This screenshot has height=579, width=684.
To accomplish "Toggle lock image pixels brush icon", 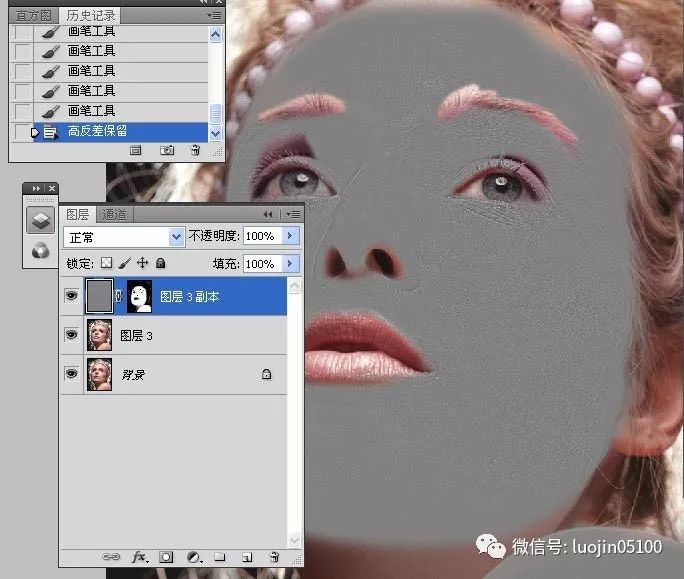I will [124, 263].
